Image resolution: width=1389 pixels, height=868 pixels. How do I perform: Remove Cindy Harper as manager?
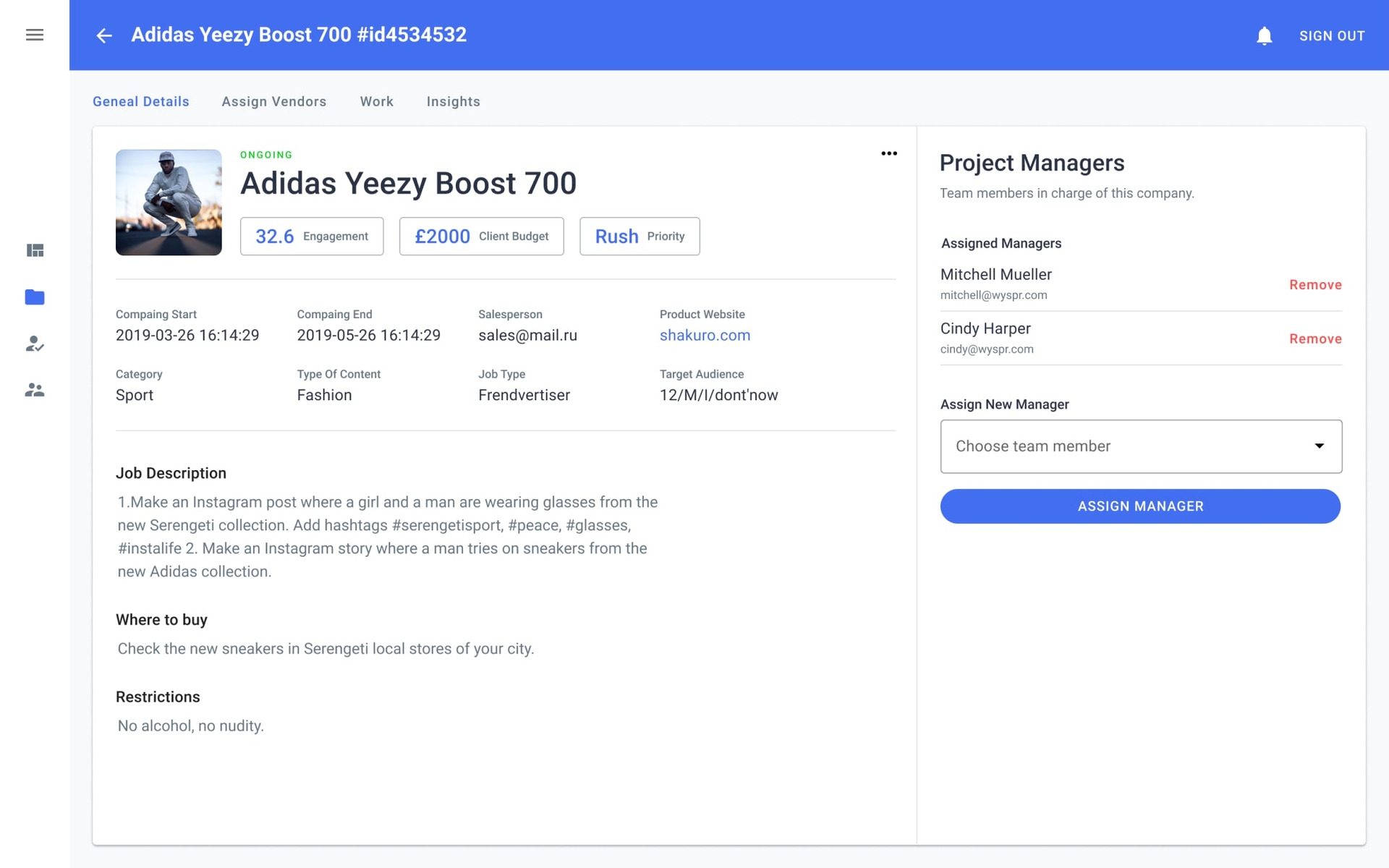click(x=1315, y=339)
